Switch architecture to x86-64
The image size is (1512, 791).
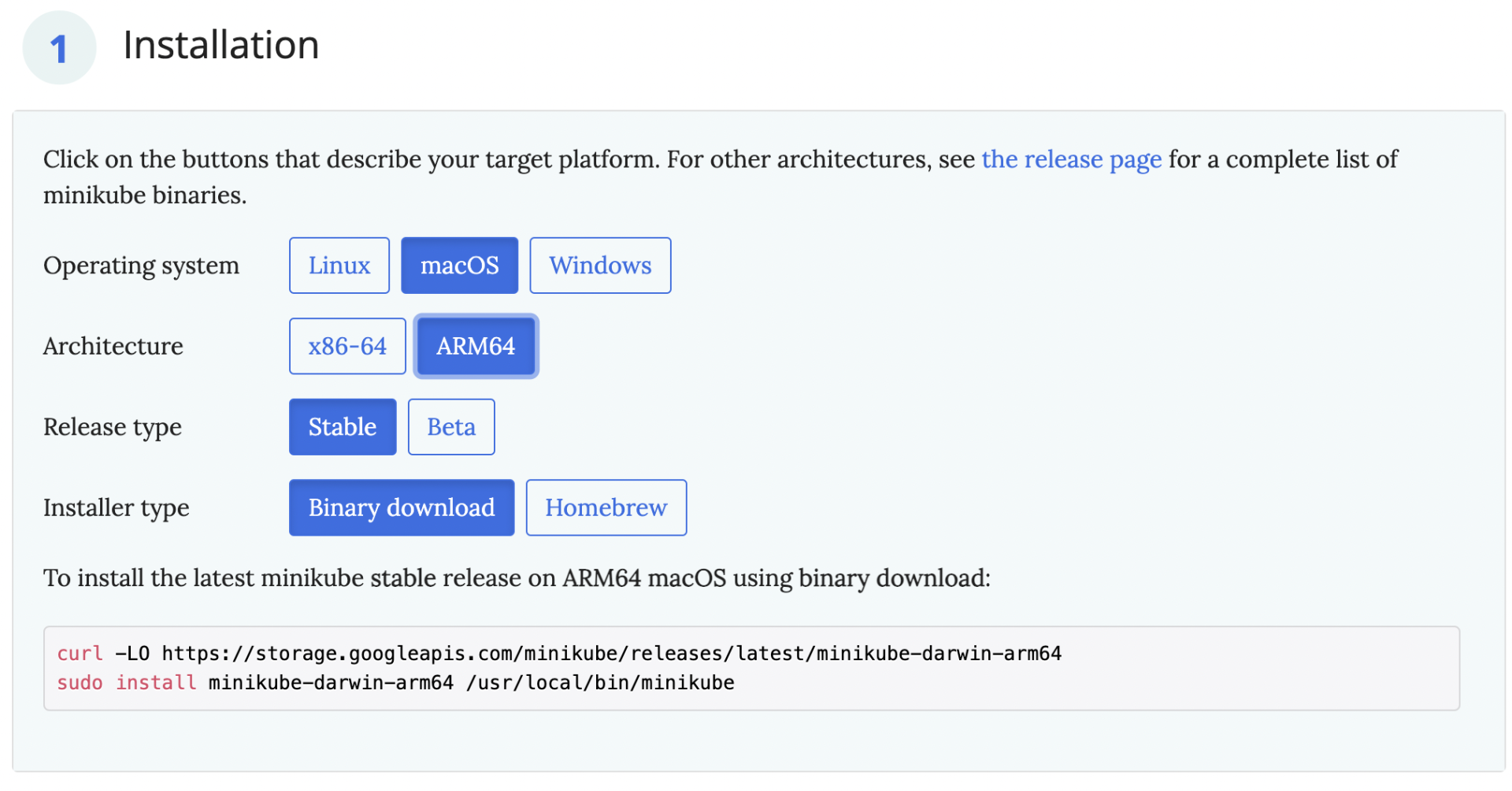[347, 347]
